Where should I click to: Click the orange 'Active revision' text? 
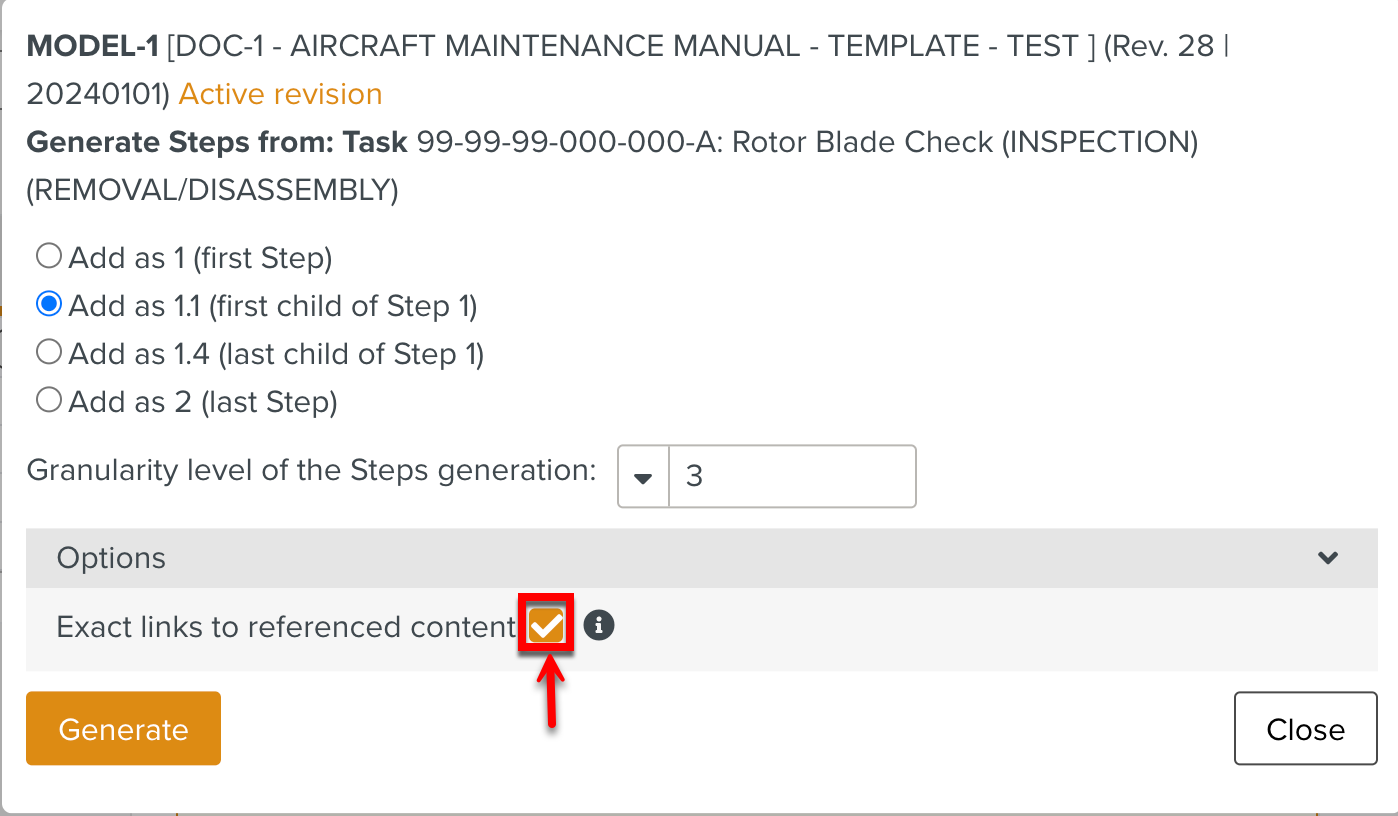(x=280, y=94)
